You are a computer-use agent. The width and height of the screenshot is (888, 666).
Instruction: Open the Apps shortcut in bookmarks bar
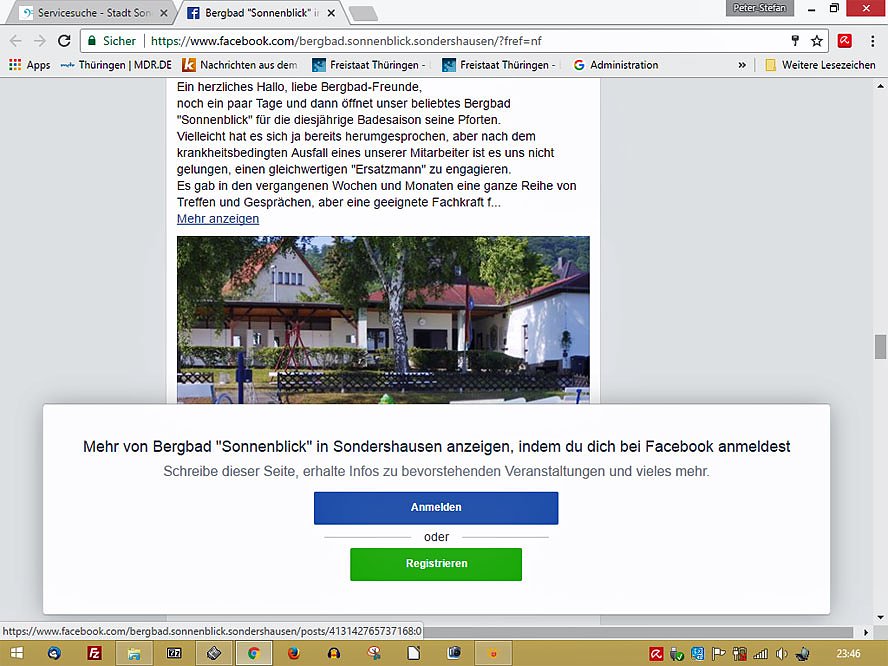(29, 65)
